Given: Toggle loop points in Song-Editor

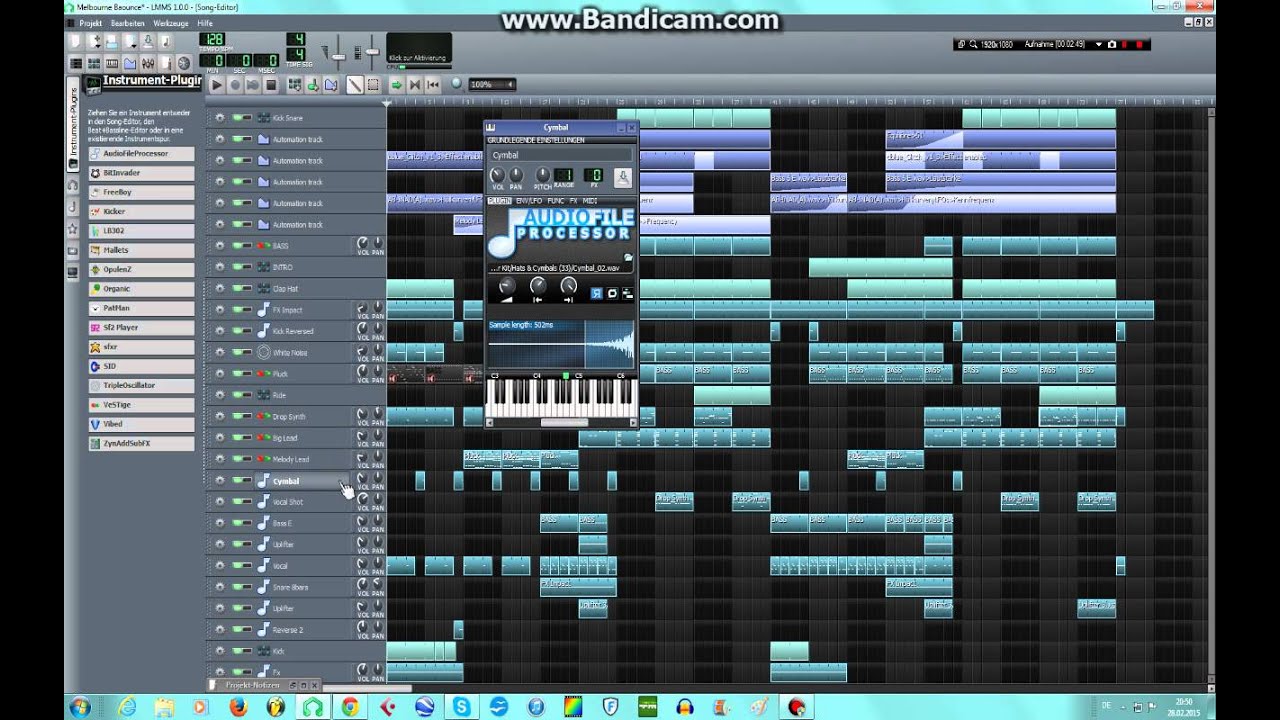Looking at the screenshot, I should pyautogui.click(x=415, y=85).
